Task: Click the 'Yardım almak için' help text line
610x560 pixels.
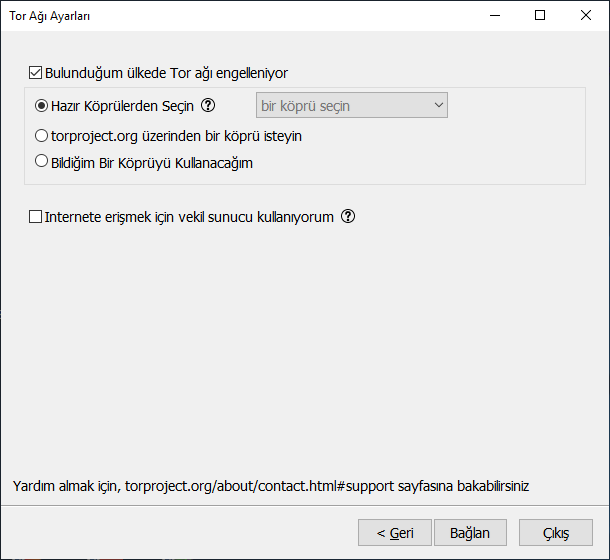Action: click(x=65, y=487)
